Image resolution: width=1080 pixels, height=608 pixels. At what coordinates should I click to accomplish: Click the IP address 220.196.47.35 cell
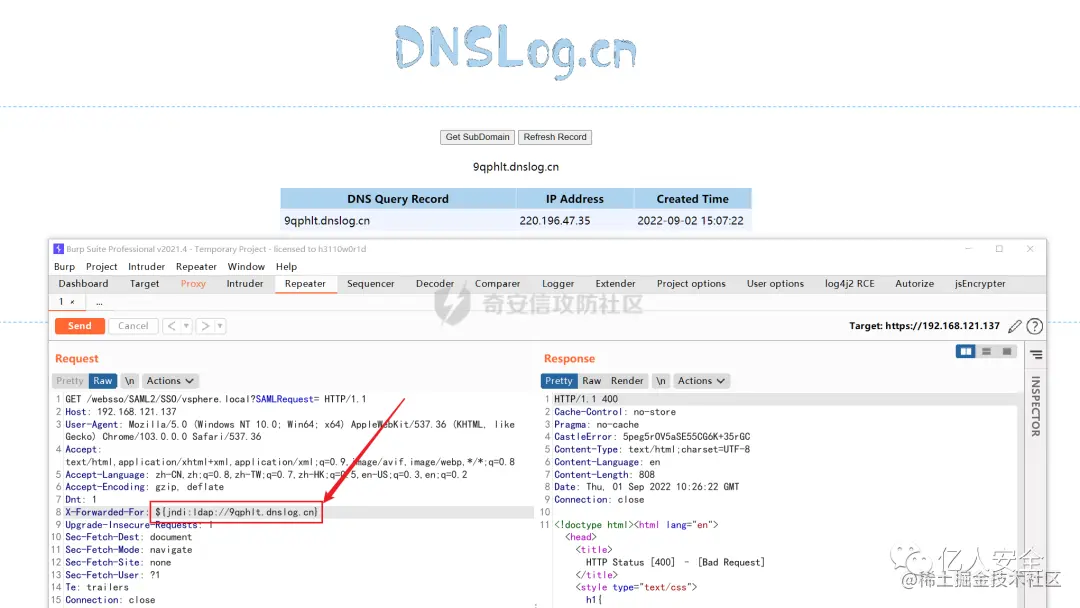click(x=574, y=221)
